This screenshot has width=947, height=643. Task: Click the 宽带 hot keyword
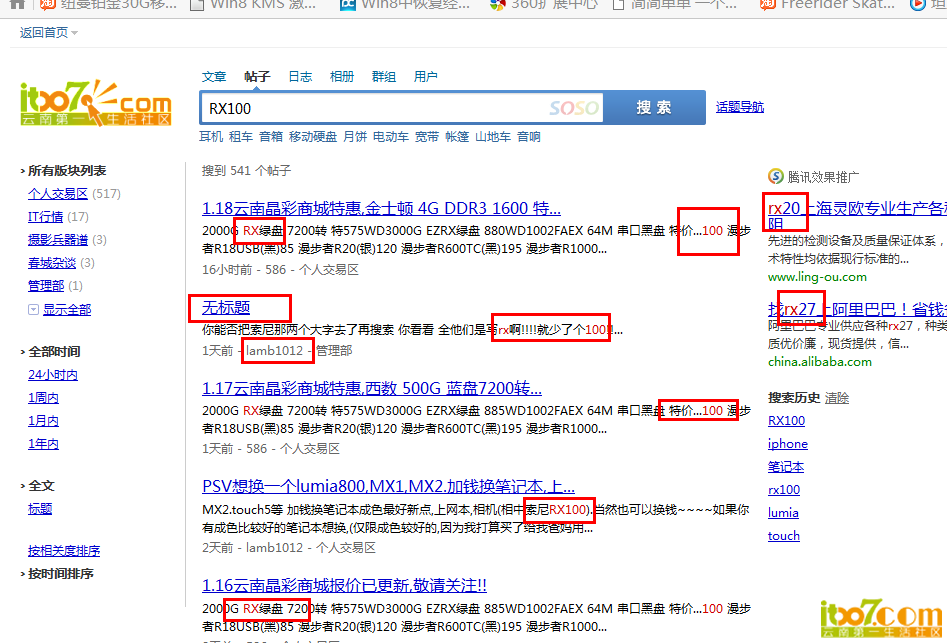click(427, 137)
